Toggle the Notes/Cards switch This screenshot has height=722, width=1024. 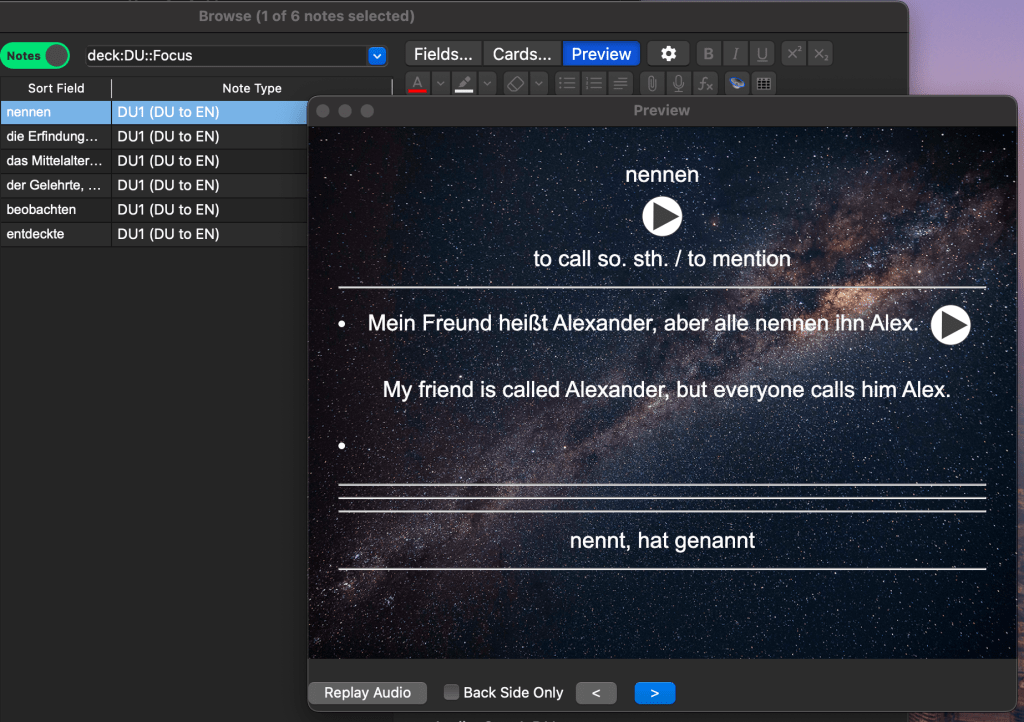(x=35, y=56)
